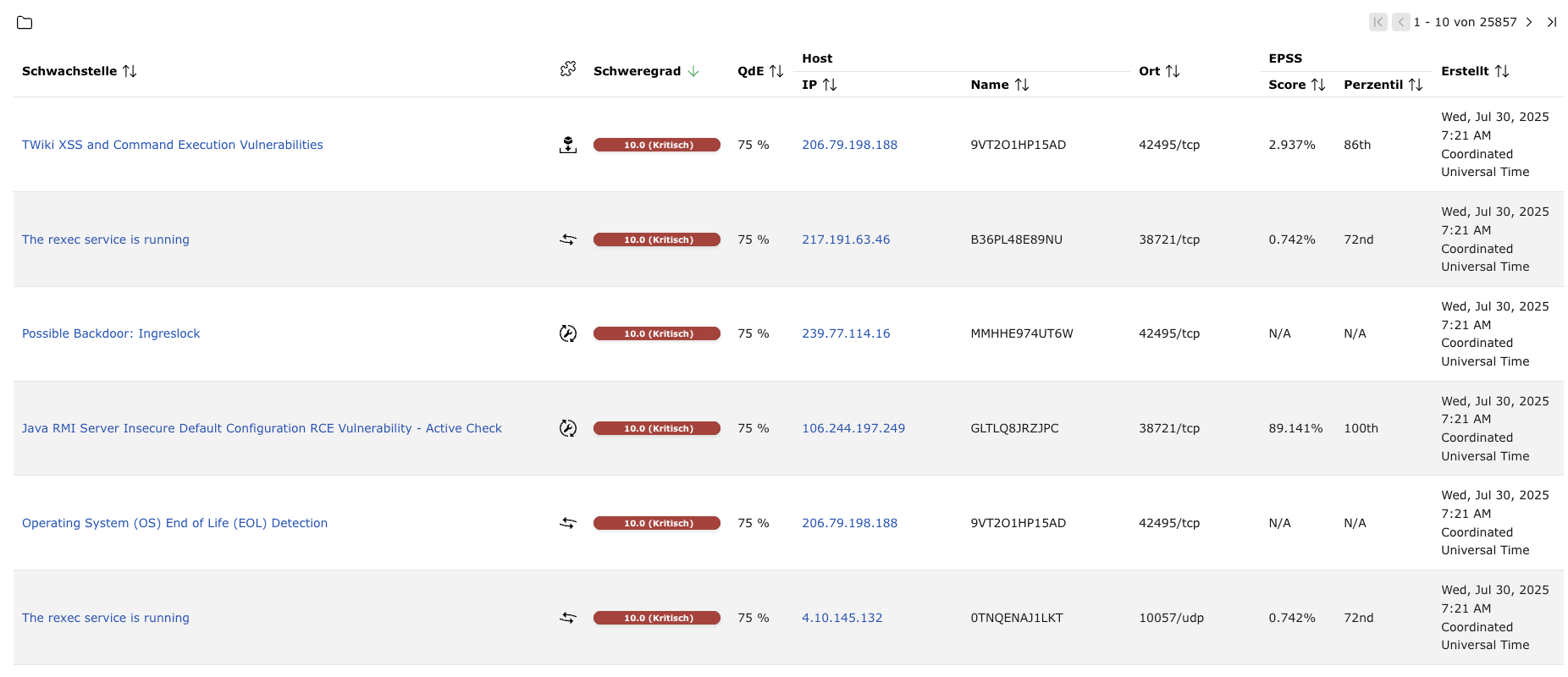Click Java RMI row solution type icon
The width and height of the screenshot is (1568, 677).
click(568, 429)
